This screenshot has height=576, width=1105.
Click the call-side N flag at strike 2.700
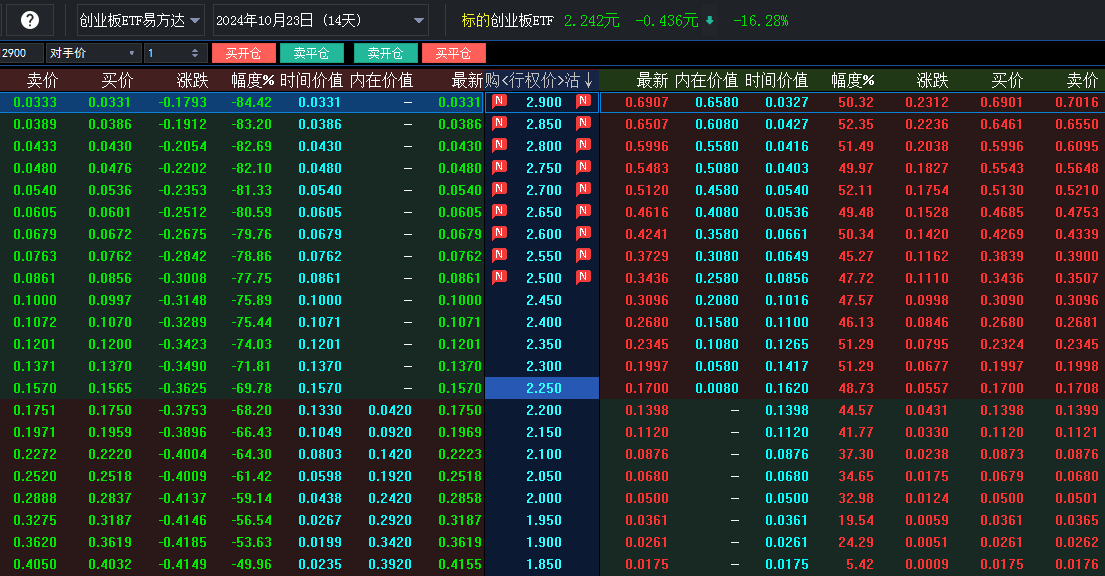click(x=499, y=190)
